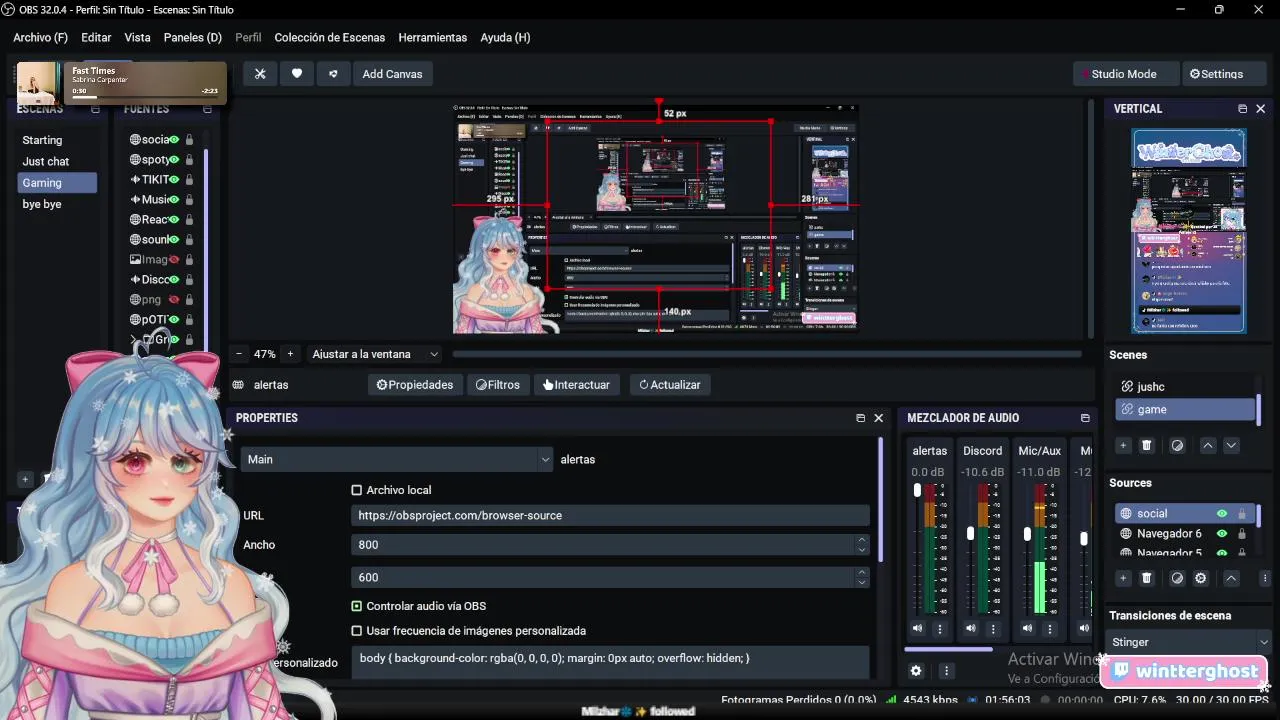Unlock the TIKIT source in Fuentes

(x=189, y=180)
